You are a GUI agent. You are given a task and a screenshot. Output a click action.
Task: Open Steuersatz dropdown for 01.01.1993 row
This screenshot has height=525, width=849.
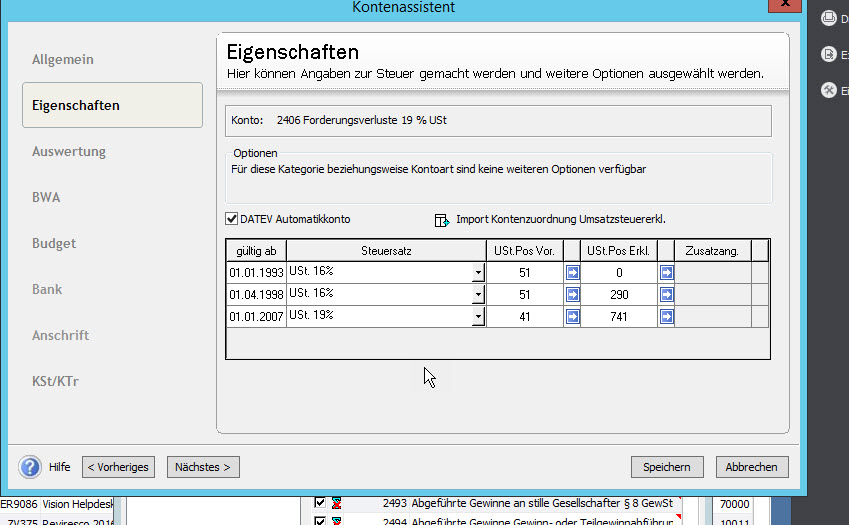tap(478, 272)
